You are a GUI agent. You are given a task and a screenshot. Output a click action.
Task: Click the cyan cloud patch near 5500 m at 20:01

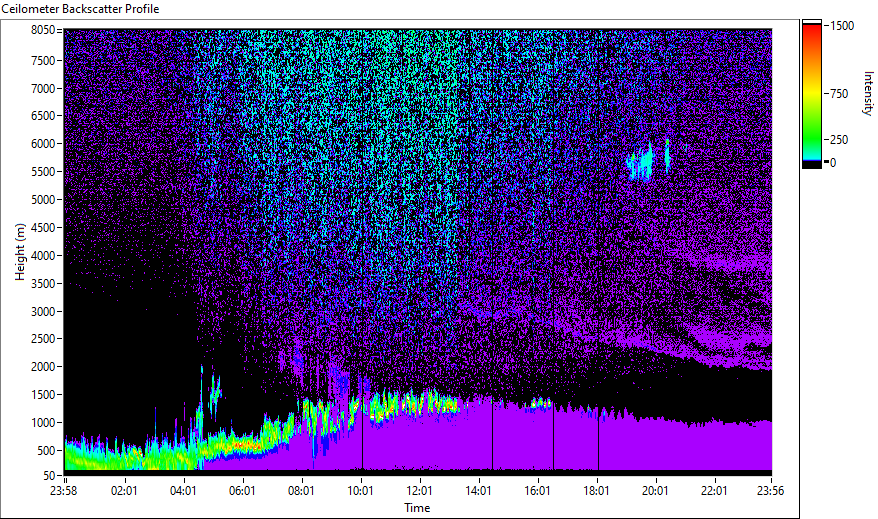click(642, 162)
